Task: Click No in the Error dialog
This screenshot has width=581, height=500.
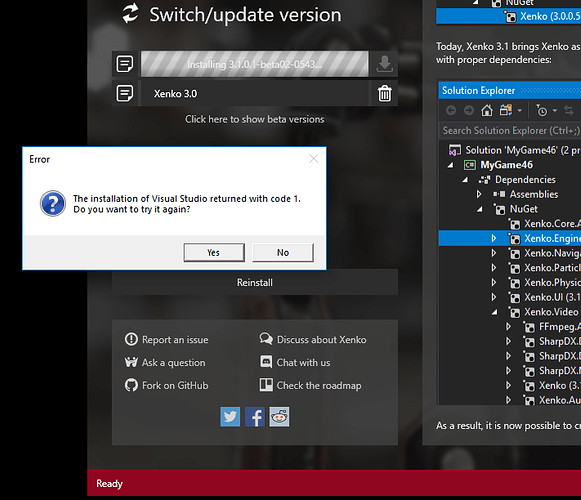Action: (283, 252)
